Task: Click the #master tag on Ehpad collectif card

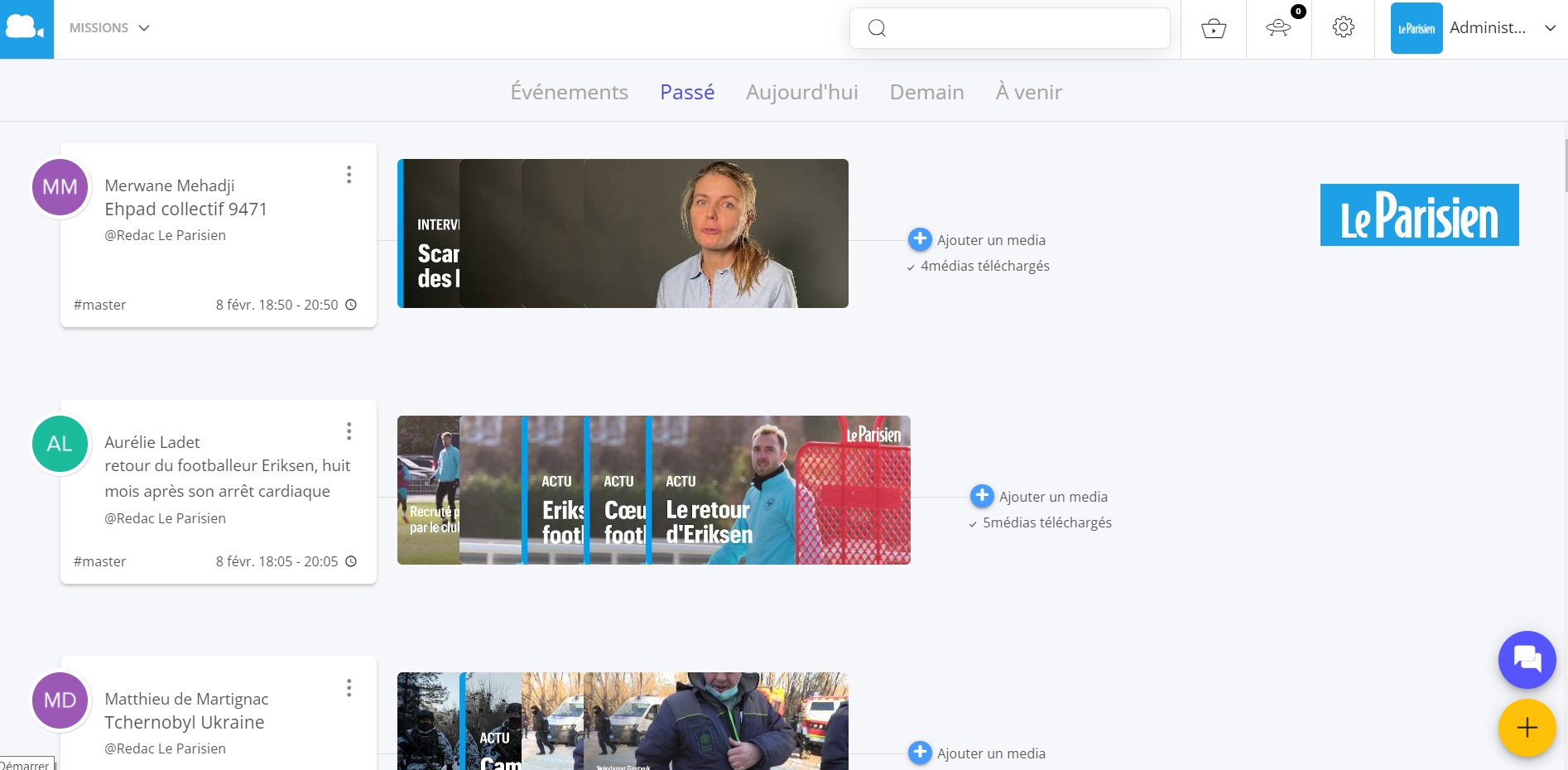Action: click(99, 305)
